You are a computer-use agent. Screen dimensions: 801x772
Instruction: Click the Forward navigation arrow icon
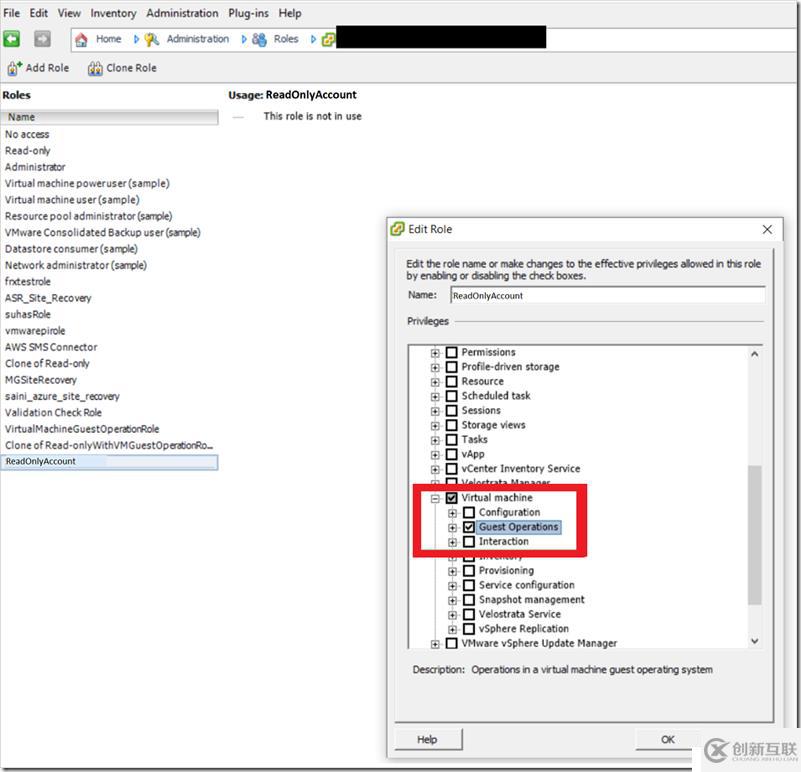[x=42, y=39]
